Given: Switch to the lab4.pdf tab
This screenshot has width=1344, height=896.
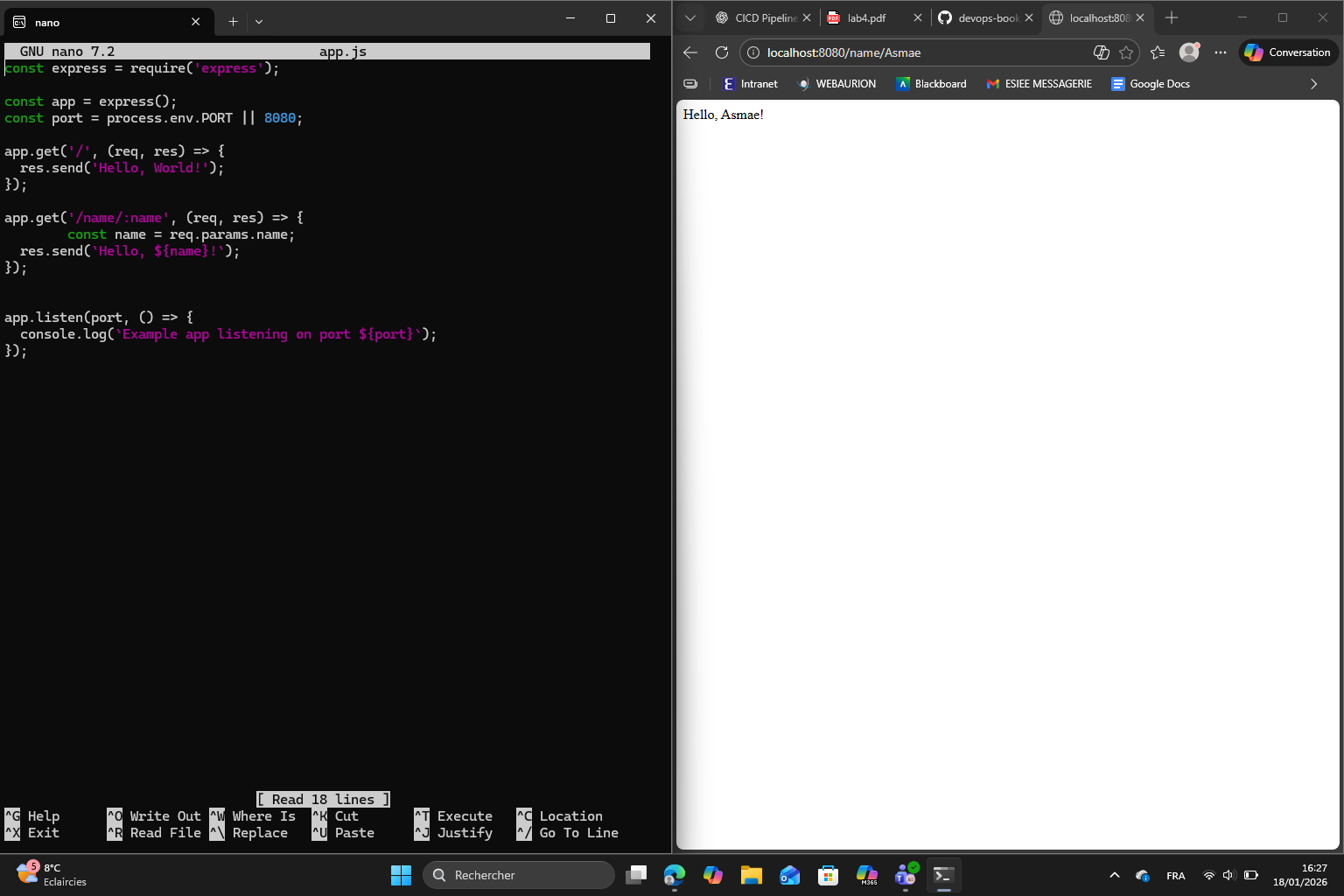Looking at the screenshot, I should click(866, 17).
